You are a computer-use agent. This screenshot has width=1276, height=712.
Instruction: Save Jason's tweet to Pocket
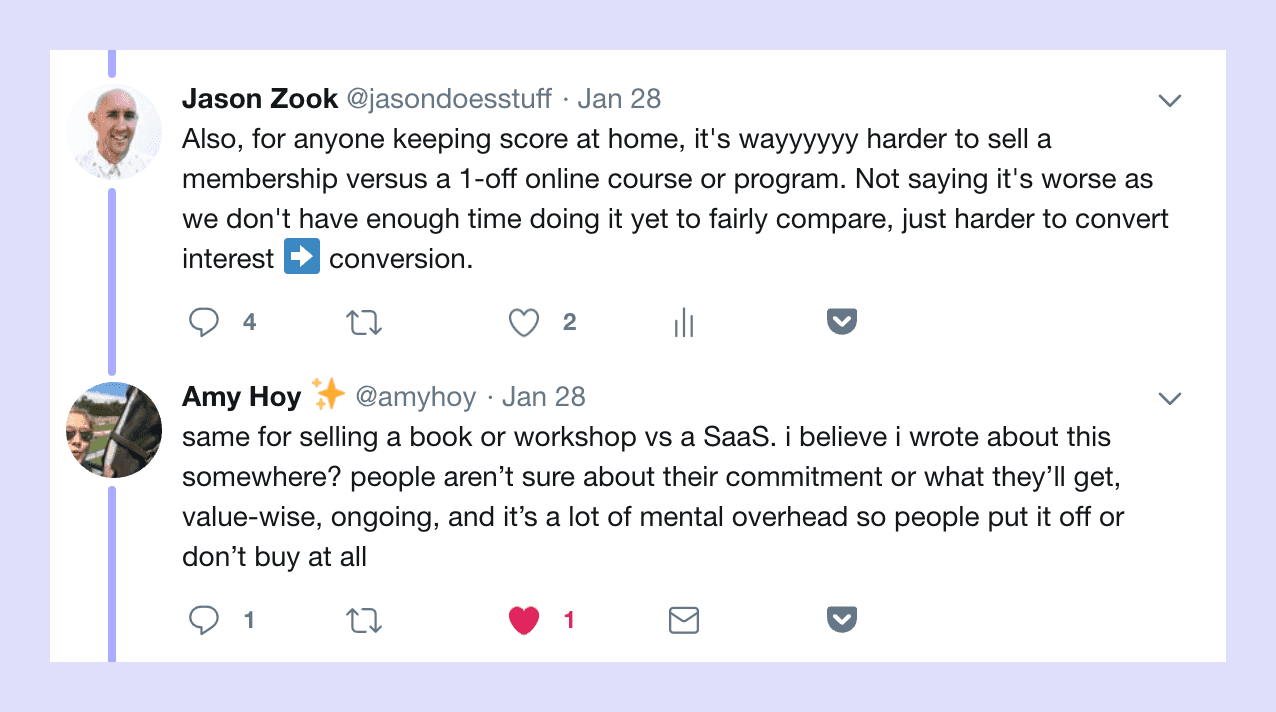(x=841, y=321)
